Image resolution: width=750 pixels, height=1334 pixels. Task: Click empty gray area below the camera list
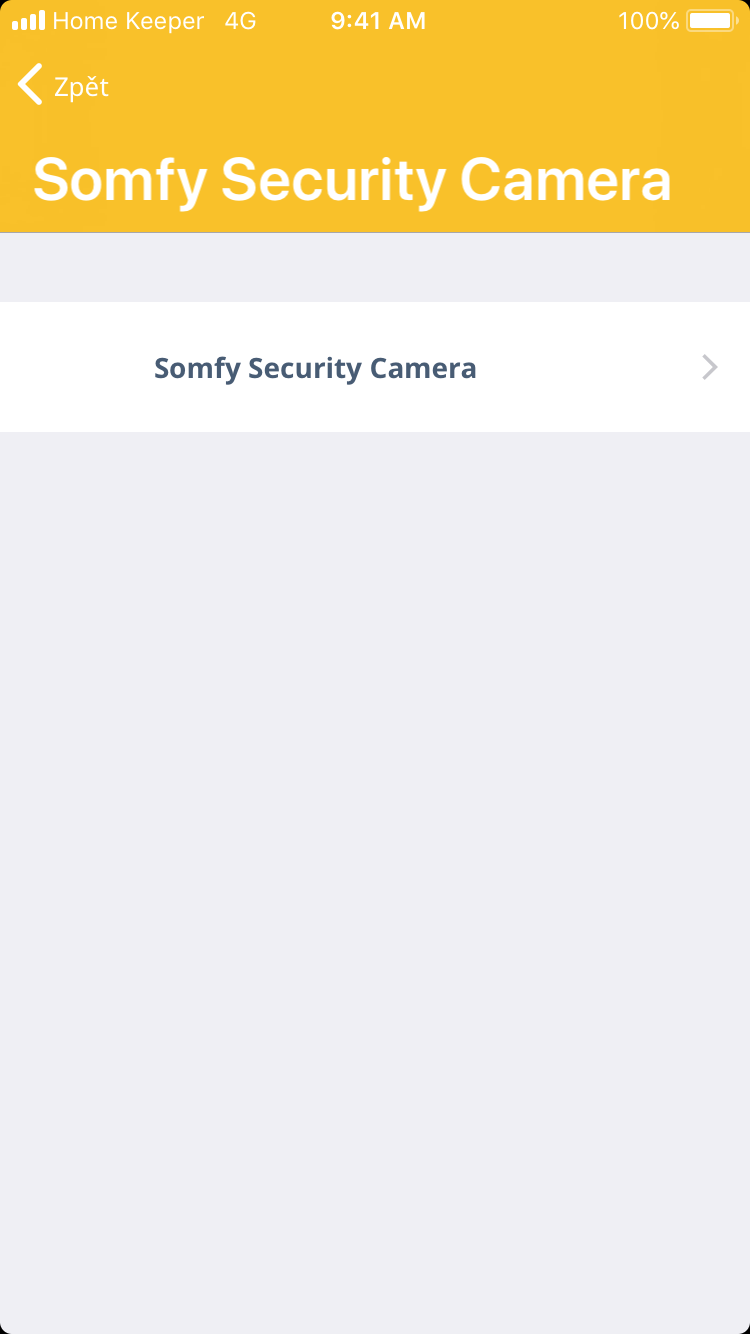(375, 850)
